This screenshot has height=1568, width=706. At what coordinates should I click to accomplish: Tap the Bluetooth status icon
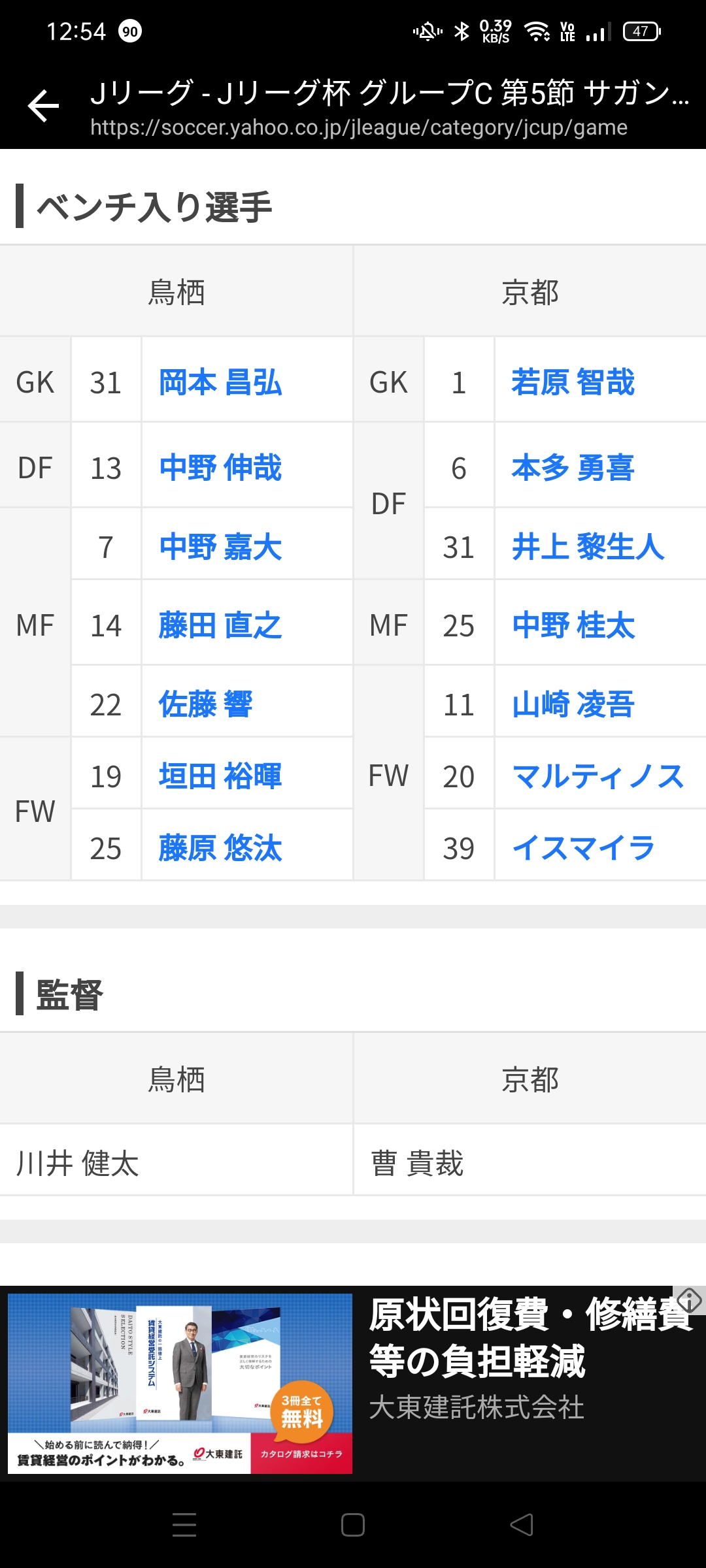point(462,31)
